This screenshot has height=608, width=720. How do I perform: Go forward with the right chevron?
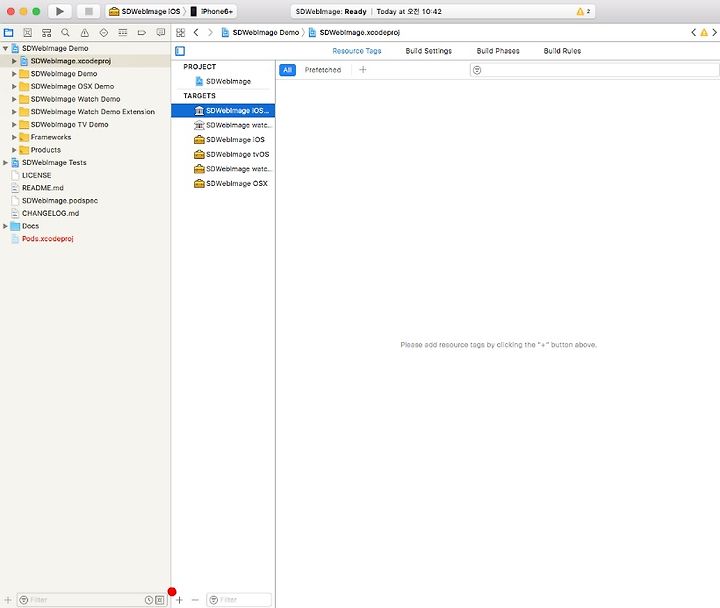click(210, 33)
